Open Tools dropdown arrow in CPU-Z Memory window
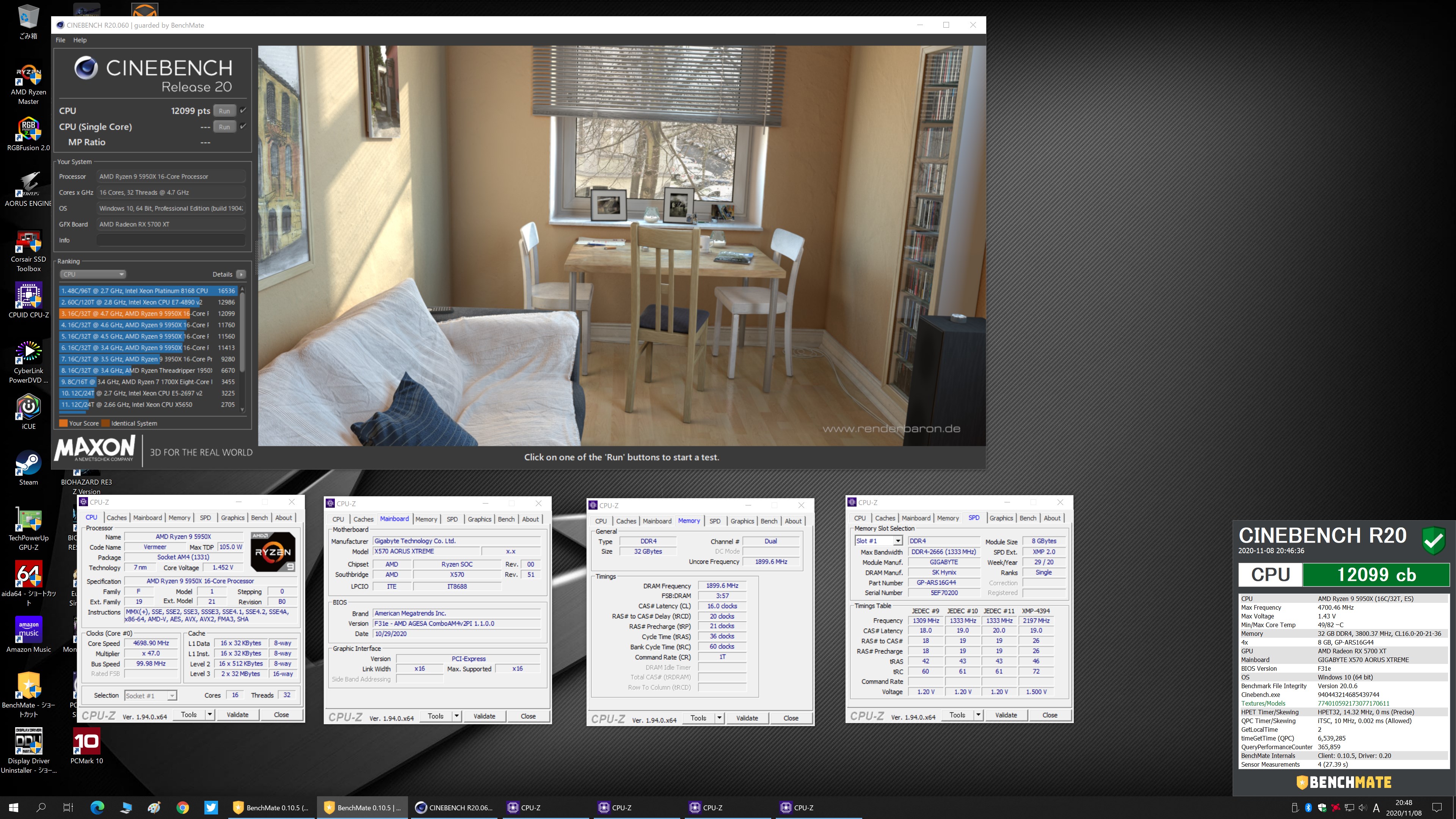Screen dimensions: 1456x819 tap(720, 718)
